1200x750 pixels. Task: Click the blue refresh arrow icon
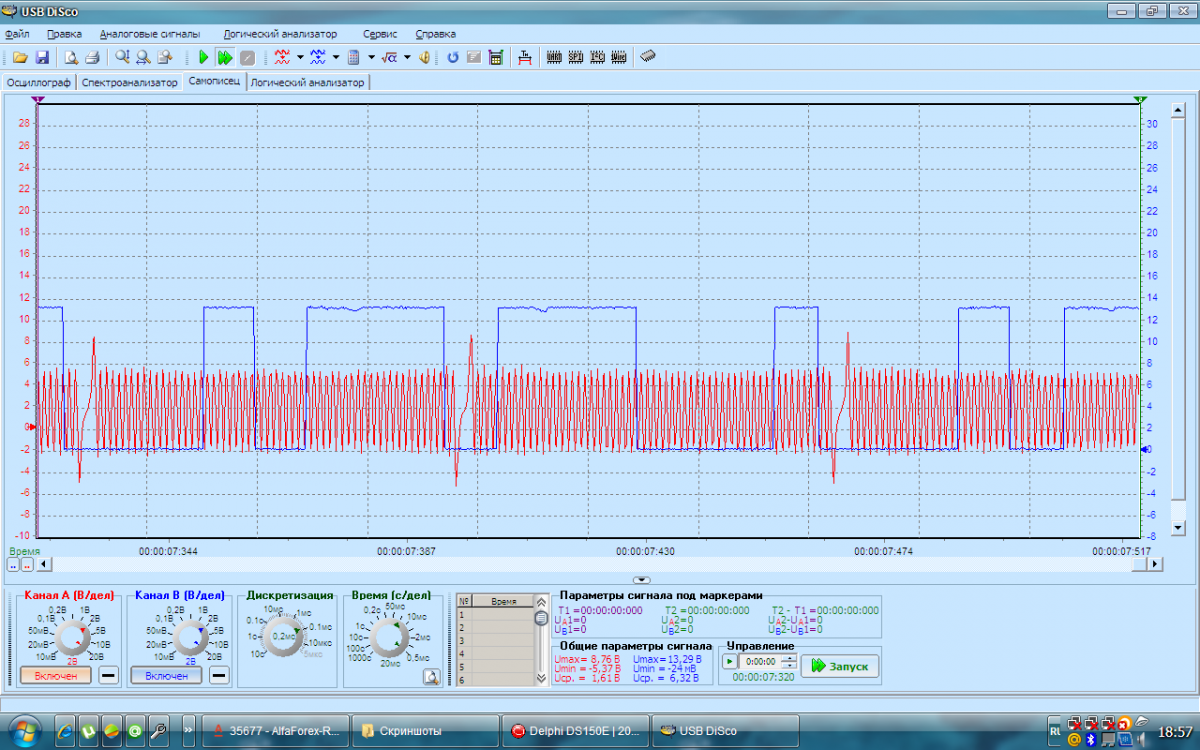pyautogui.click(x=452, y=58)
